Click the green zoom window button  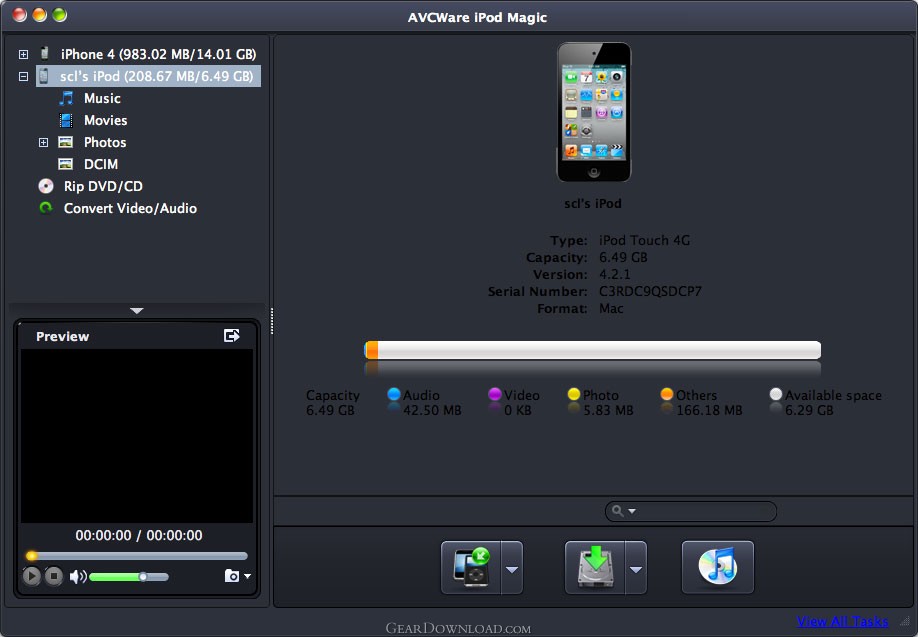pyautogui.click(x=59, y=15)
